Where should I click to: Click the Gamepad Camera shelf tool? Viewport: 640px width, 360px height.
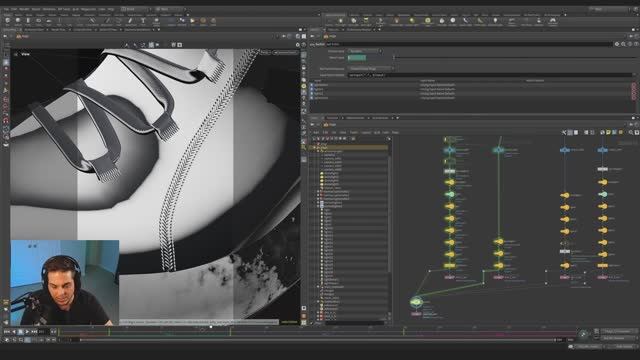[553, 21]
